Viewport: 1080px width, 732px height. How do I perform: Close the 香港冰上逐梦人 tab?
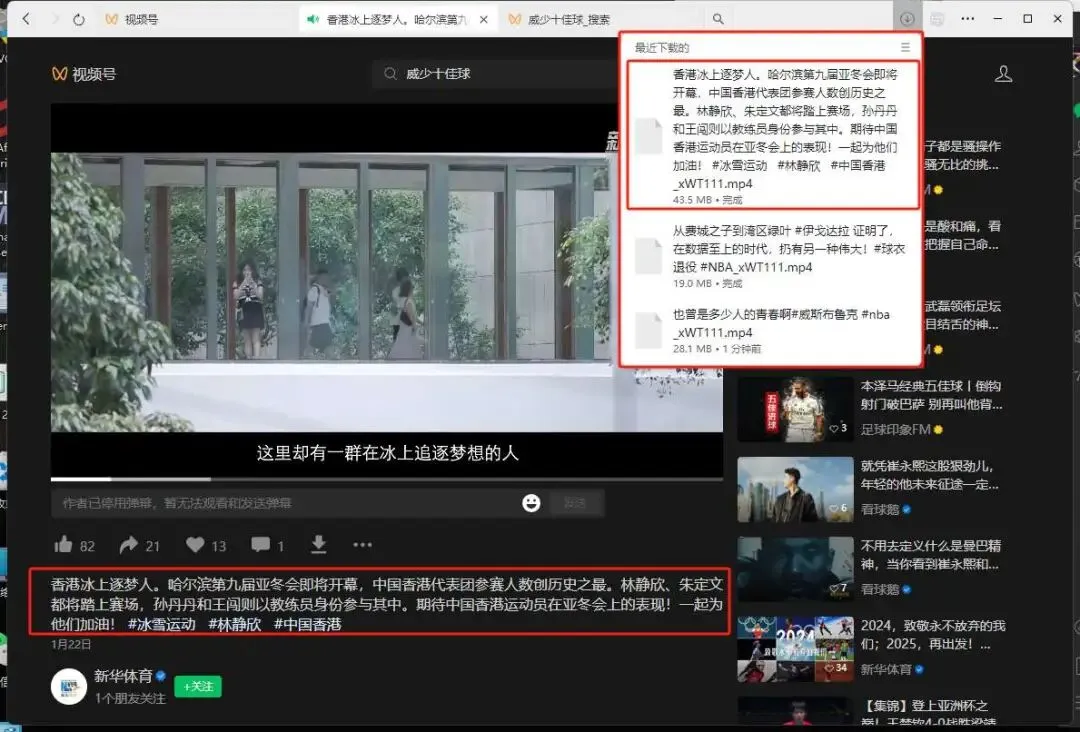pos(484,19)
